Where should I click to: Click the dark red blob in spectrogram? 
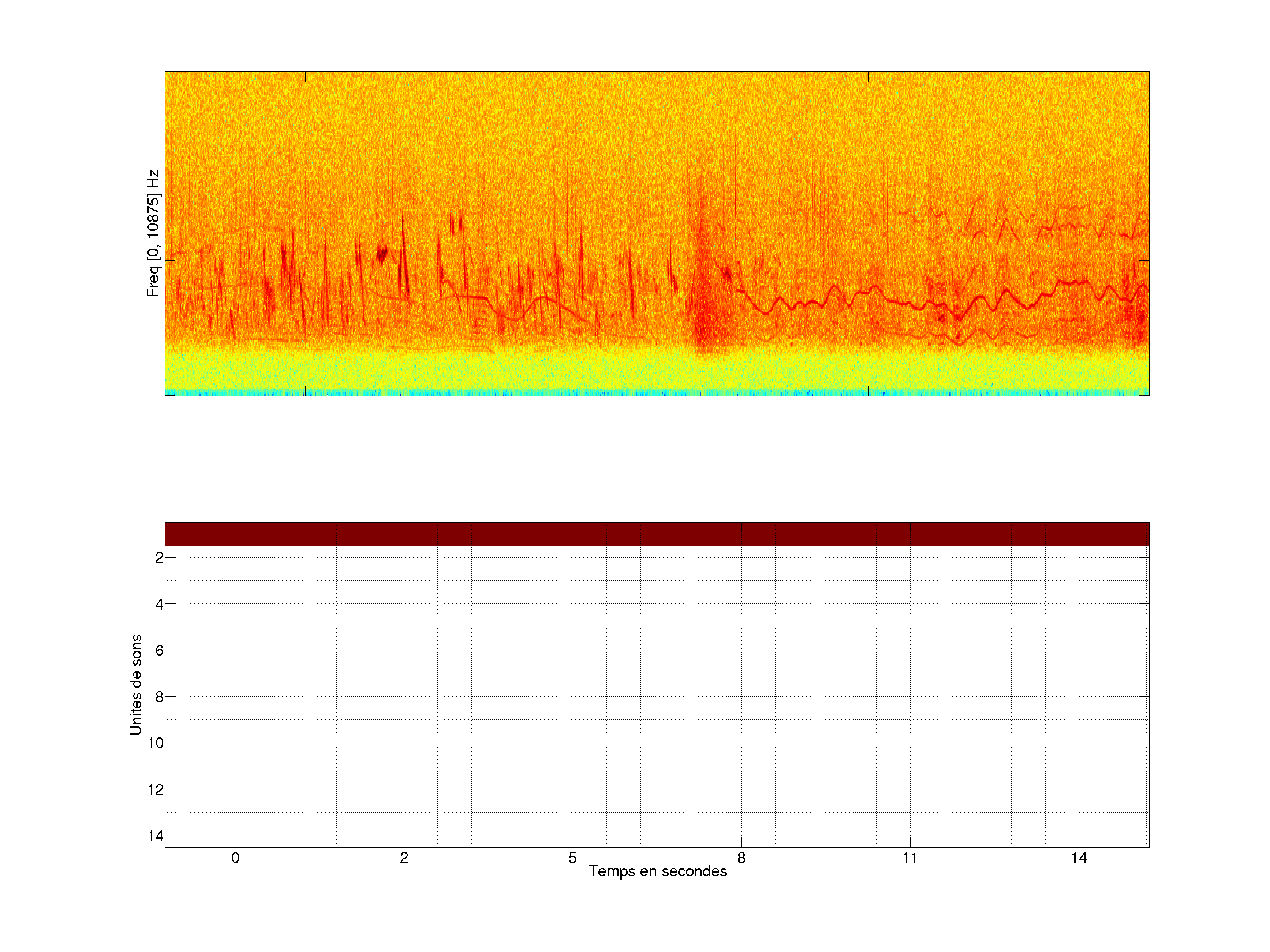click(382, 253)
